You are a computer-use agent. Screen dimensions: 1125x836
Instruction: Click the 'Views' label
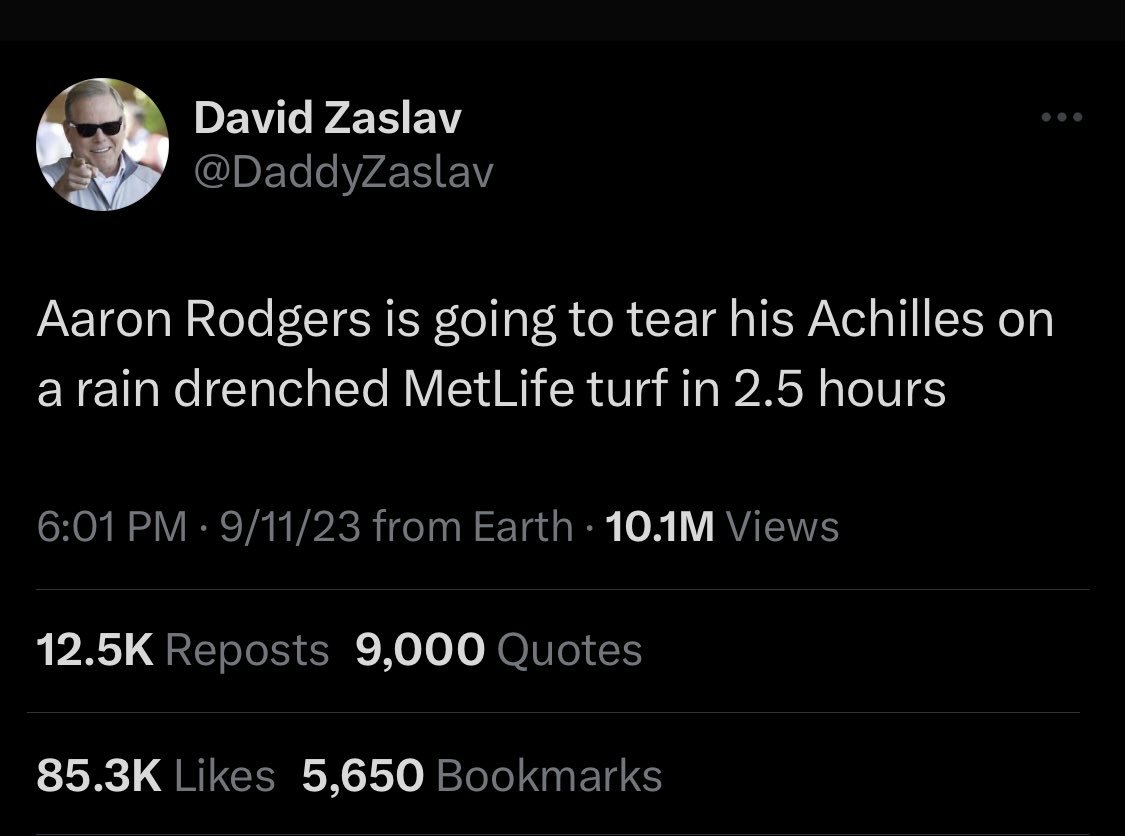(x=783, y=526)
